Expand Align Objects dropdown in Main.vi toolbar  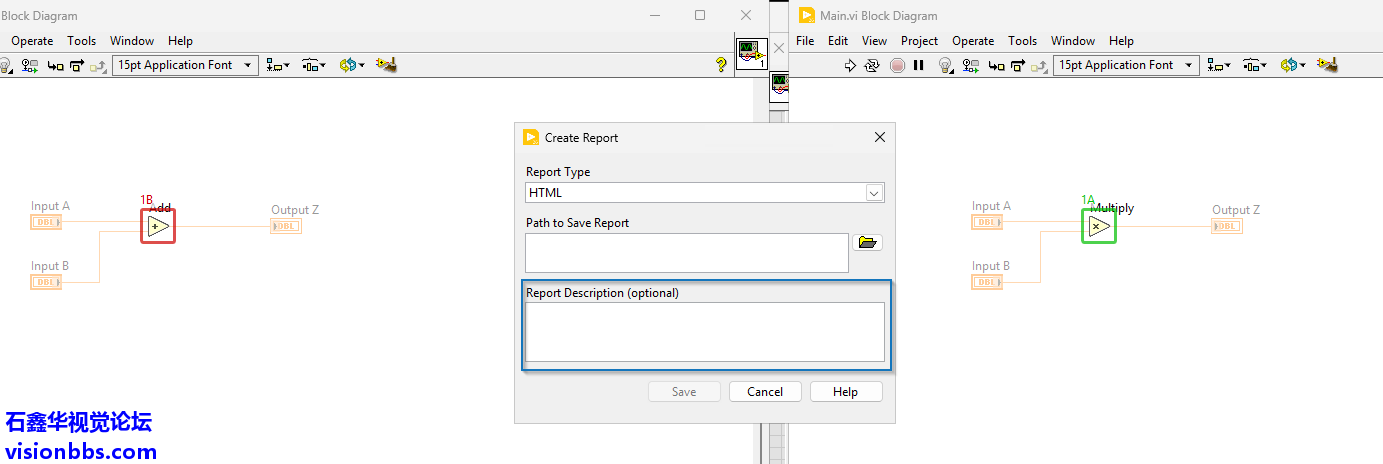pos(1218,65)
